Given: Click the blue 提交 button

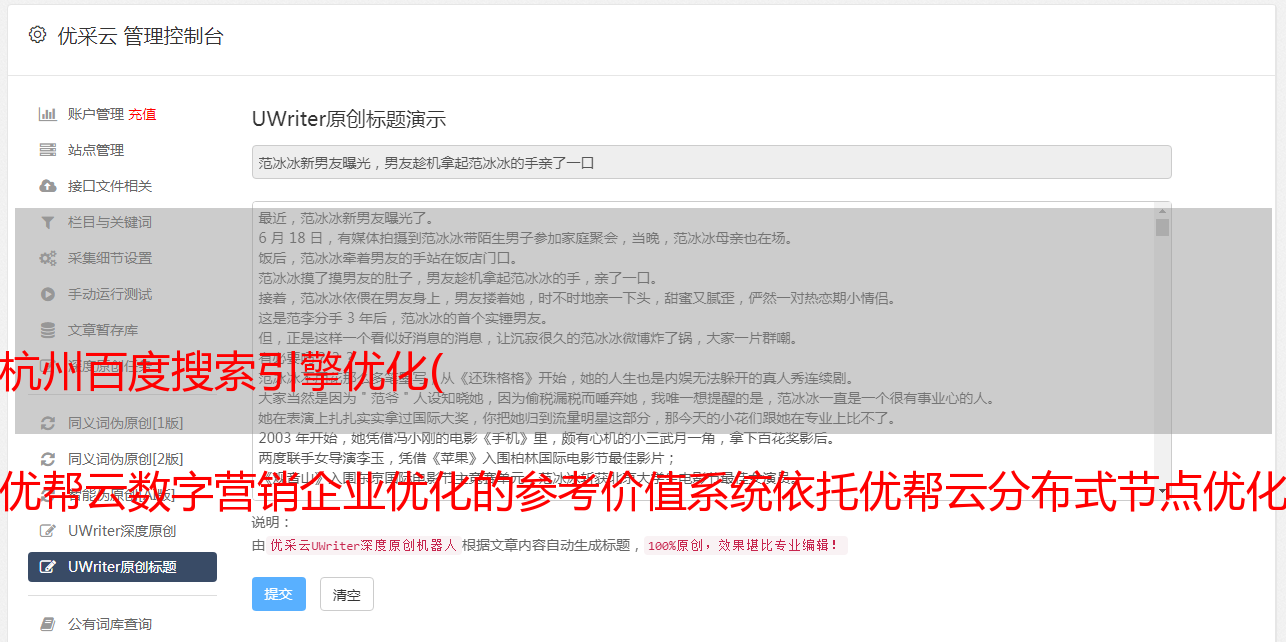Looking at the screenshot, I should pos(279,594).
